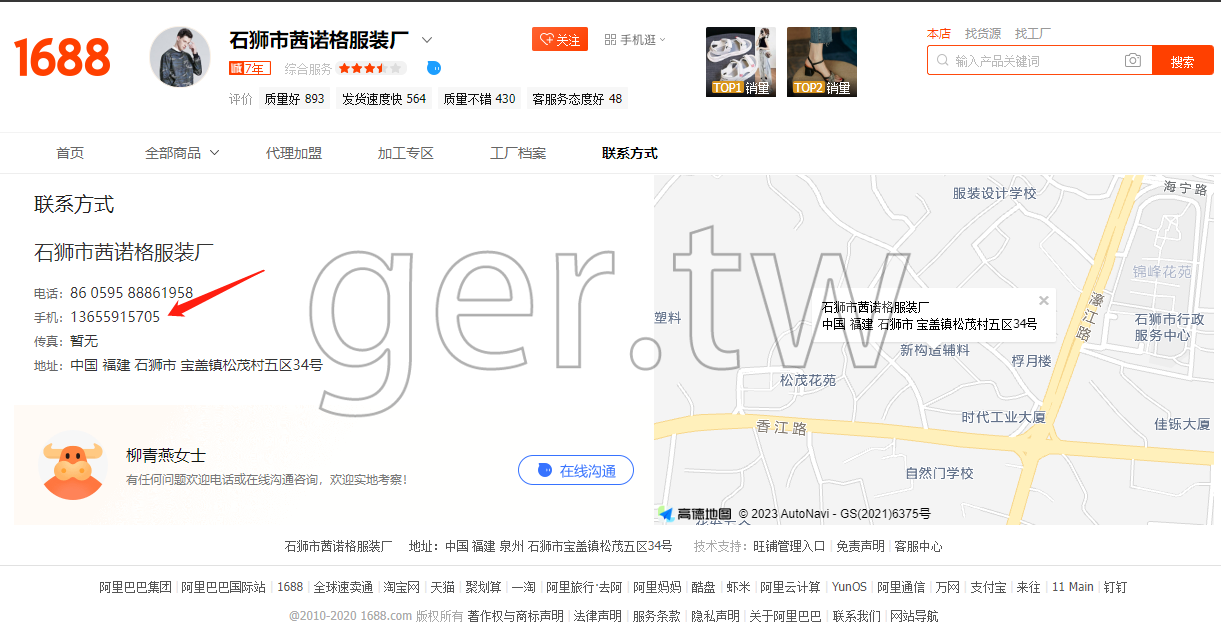Click the orange 搜索 button

pos(1183,60)
